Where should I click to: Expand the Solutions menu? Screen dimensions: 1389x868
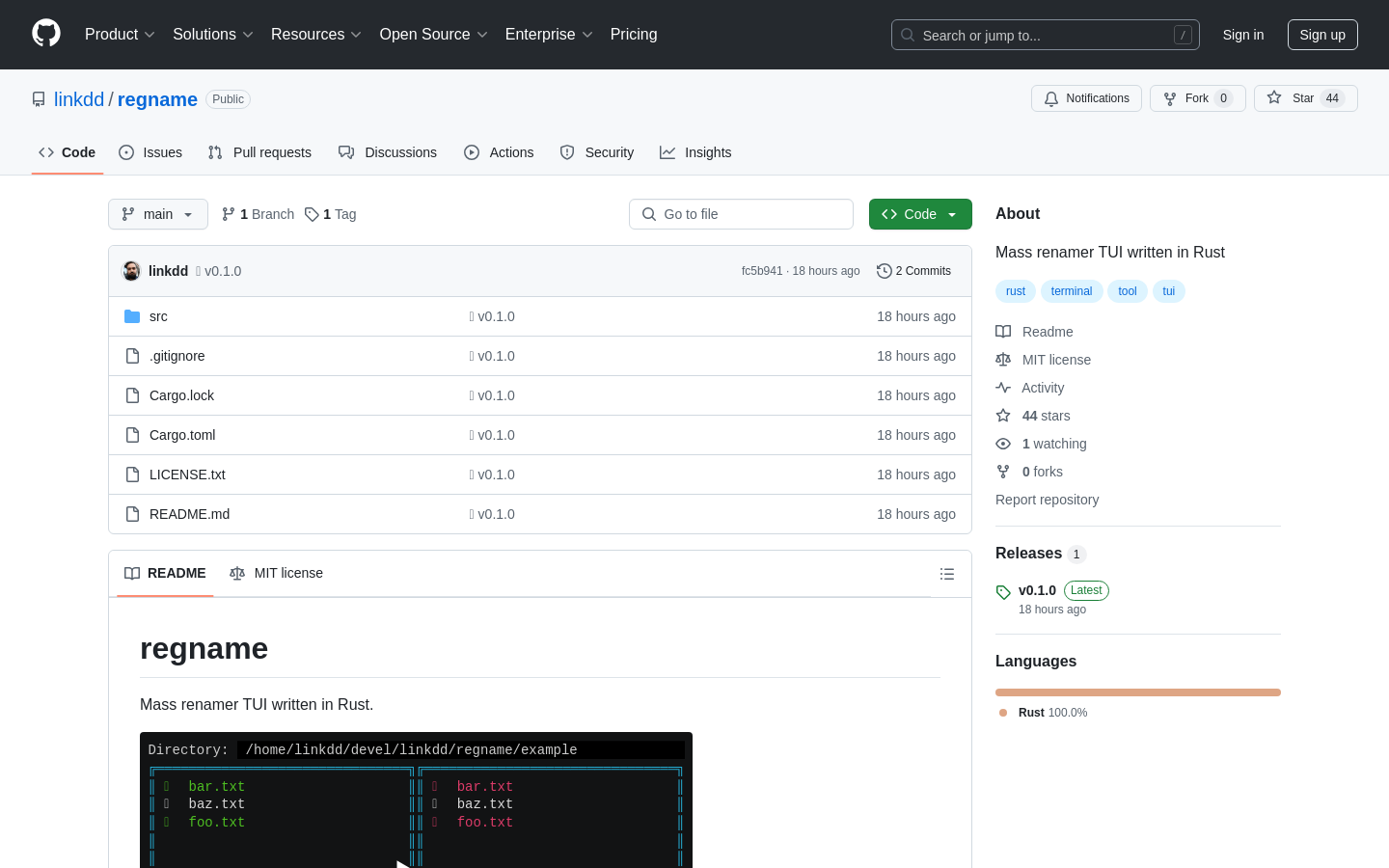[x=213, y=35]
